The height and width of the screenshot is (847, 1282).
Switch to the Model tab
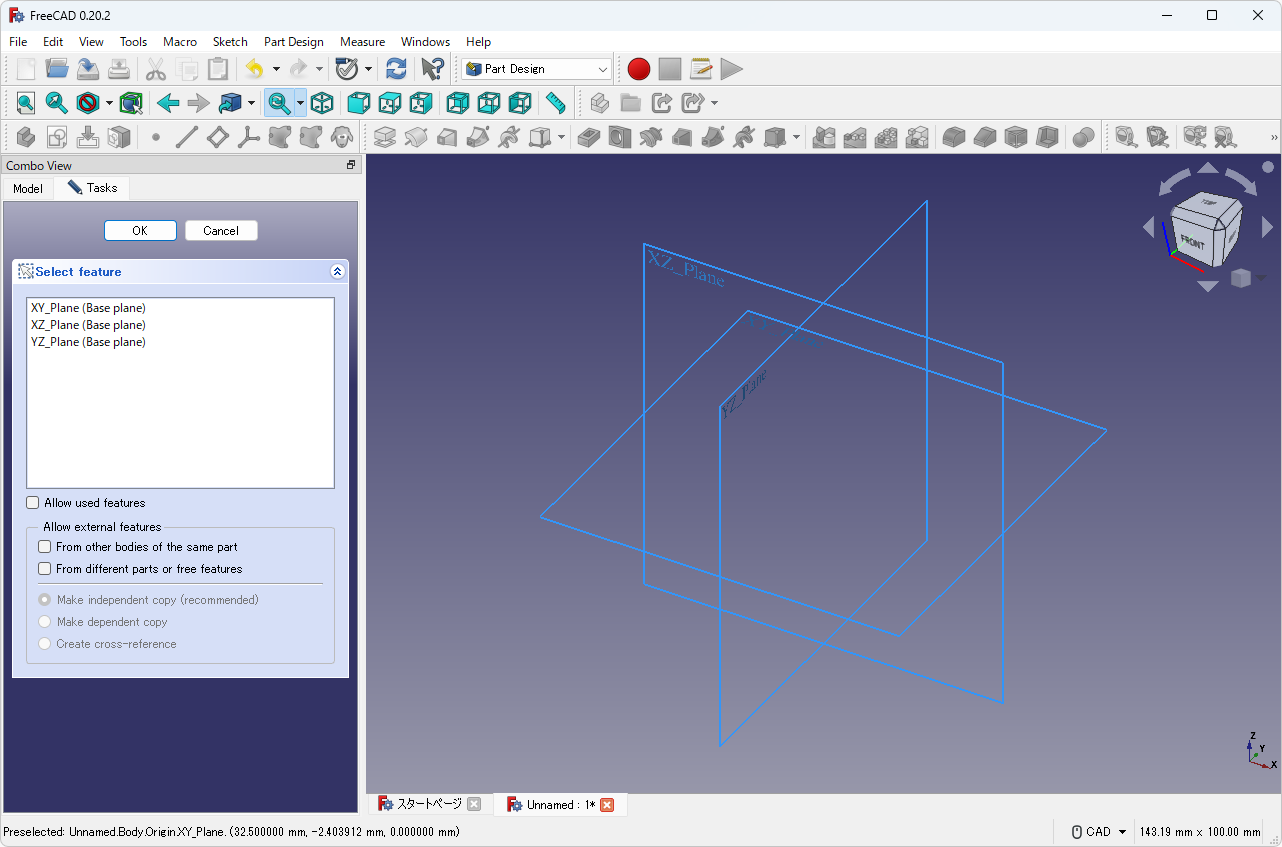point(28,188)
